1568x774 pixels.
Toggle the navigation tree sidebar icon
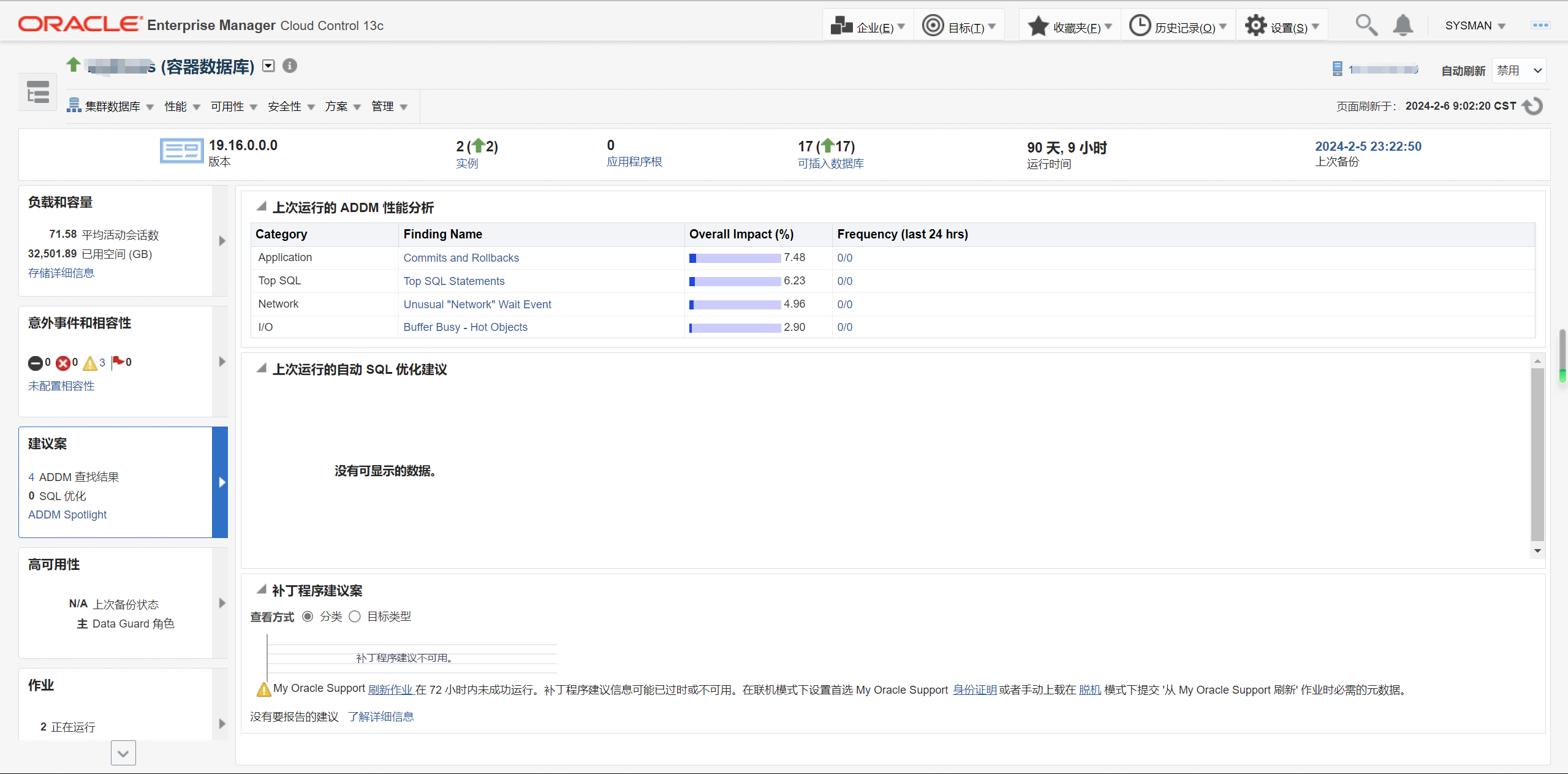point(38,92)
